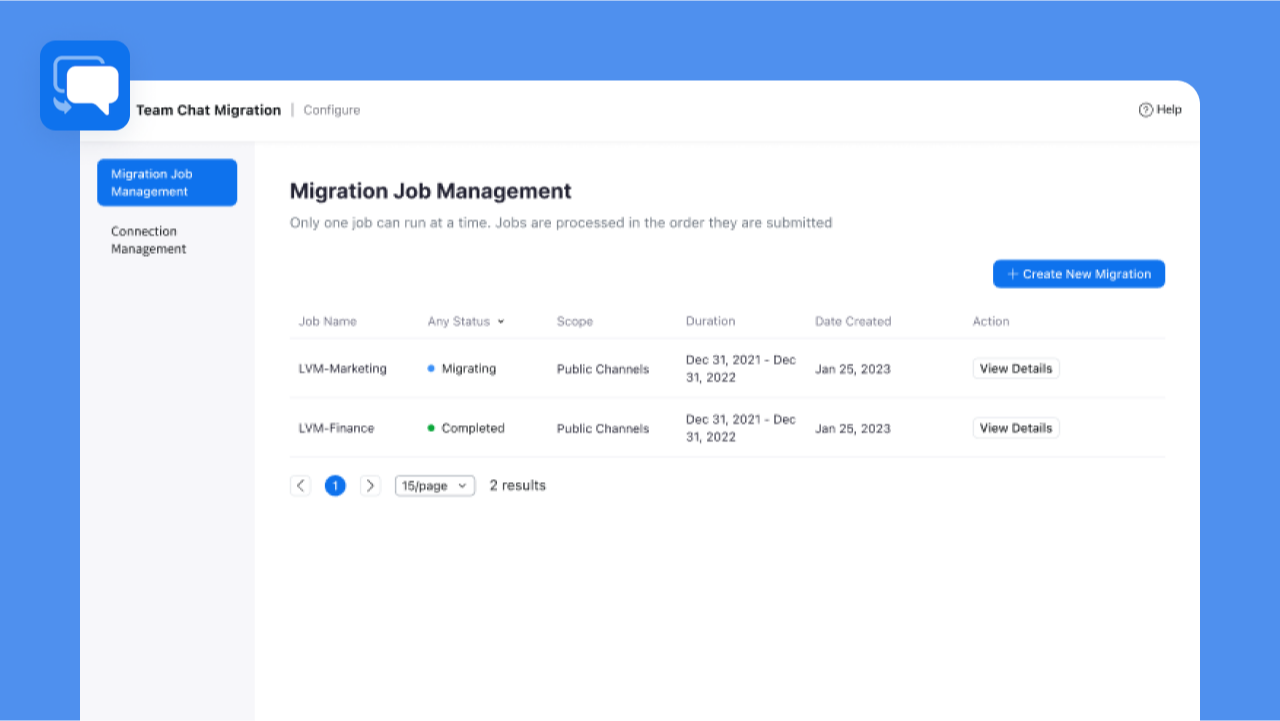1280x721 pixels.
Task: Open the Configure breadcrumb
Action: point(332,110)
